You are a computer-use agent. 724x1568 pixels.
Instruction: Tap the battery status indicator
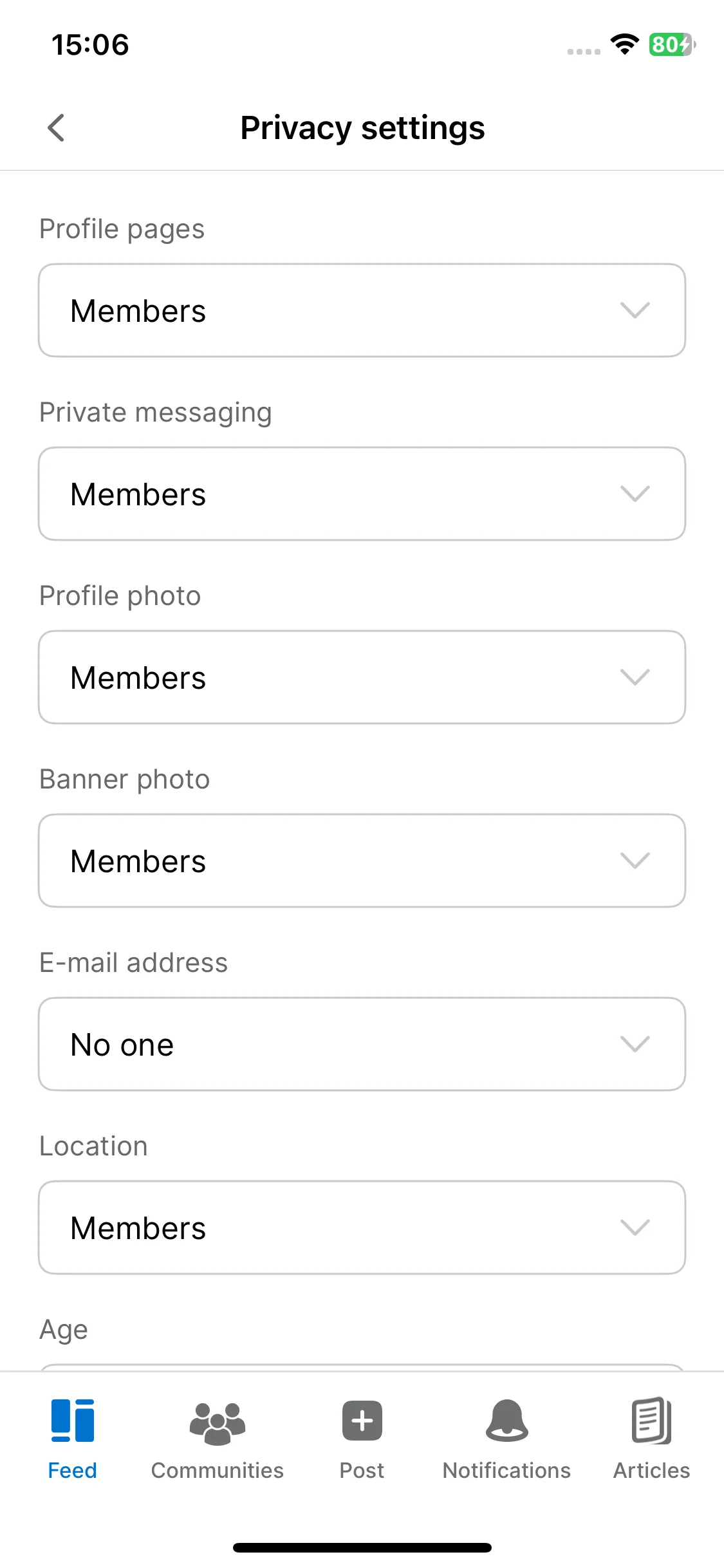tap(672, 44)
